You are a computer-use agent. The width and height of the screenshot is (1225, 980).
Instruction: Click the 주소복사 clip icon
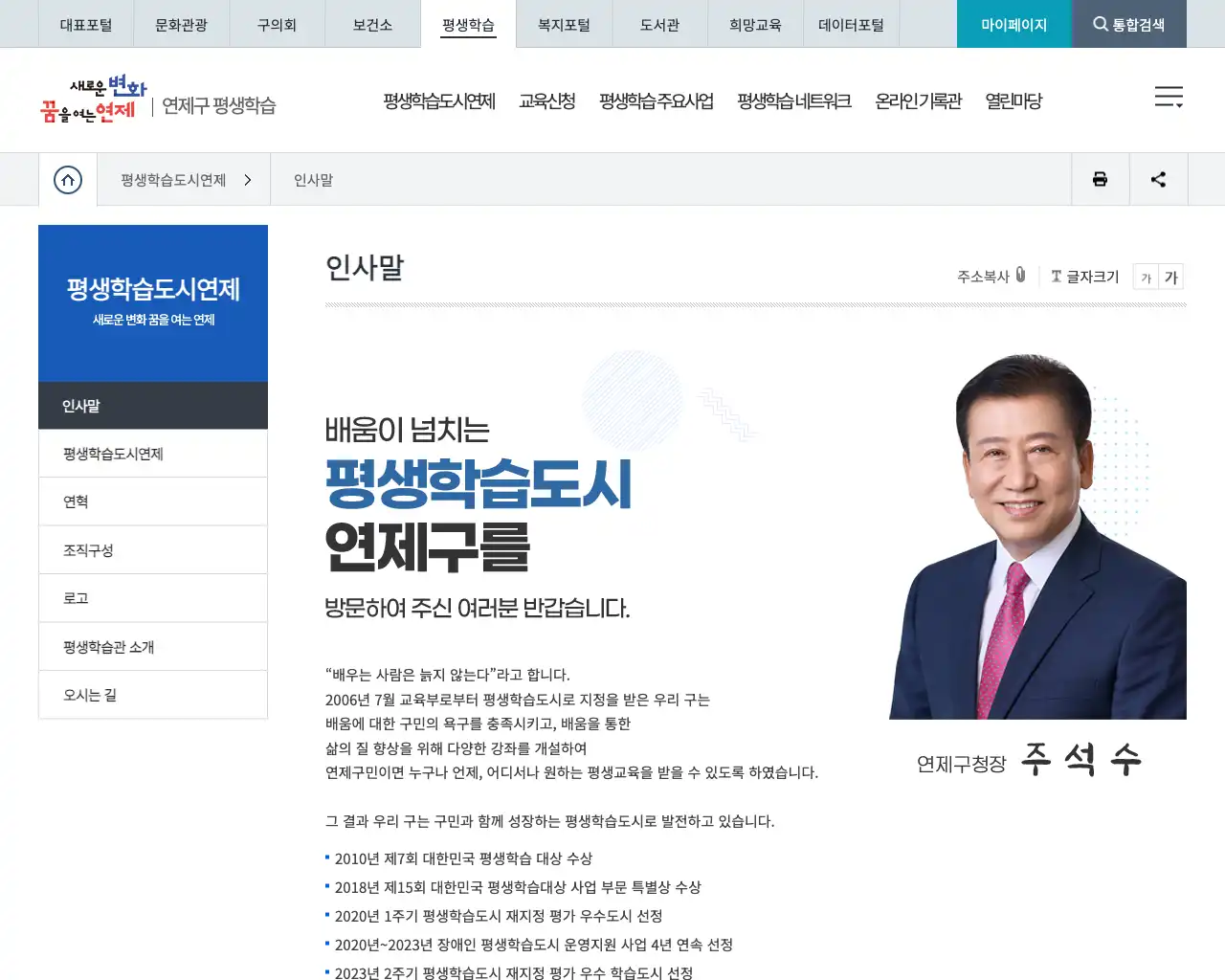(1020, 276)
